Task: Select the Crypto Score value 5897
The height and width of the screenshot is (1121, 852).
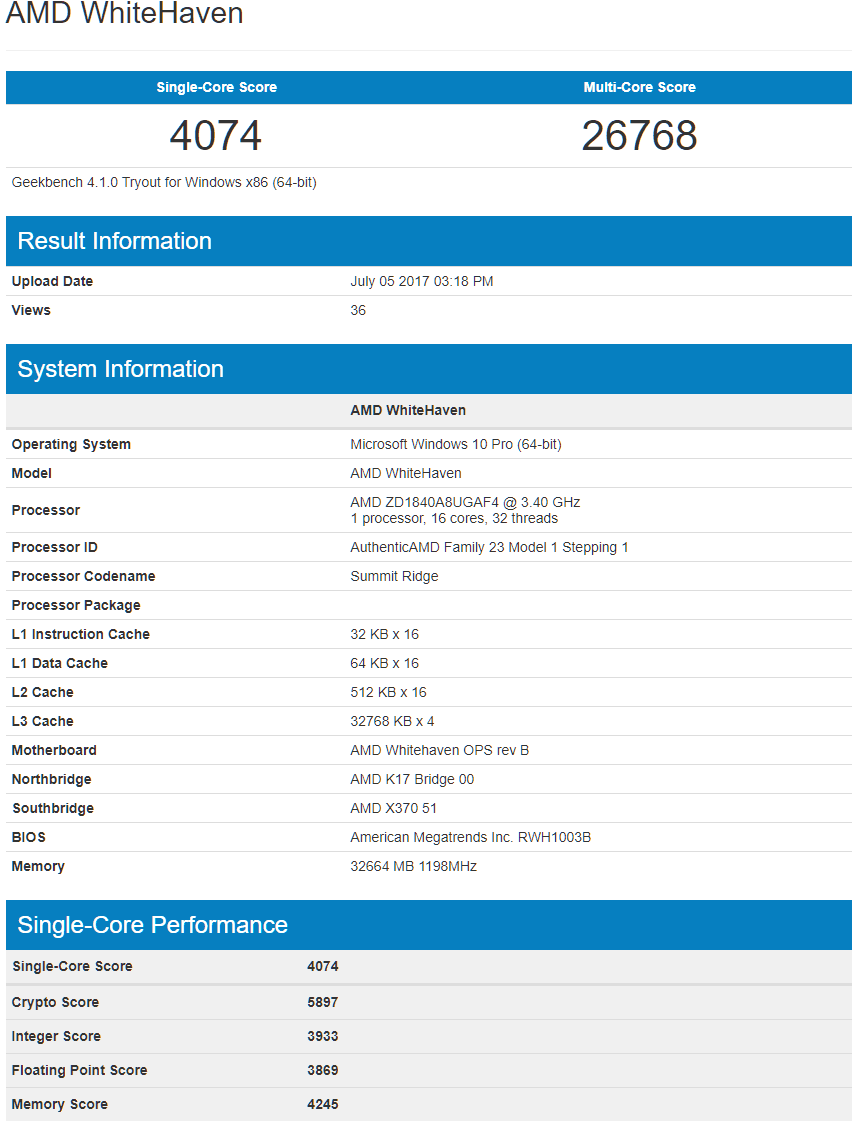Action: pos(322,1002)
